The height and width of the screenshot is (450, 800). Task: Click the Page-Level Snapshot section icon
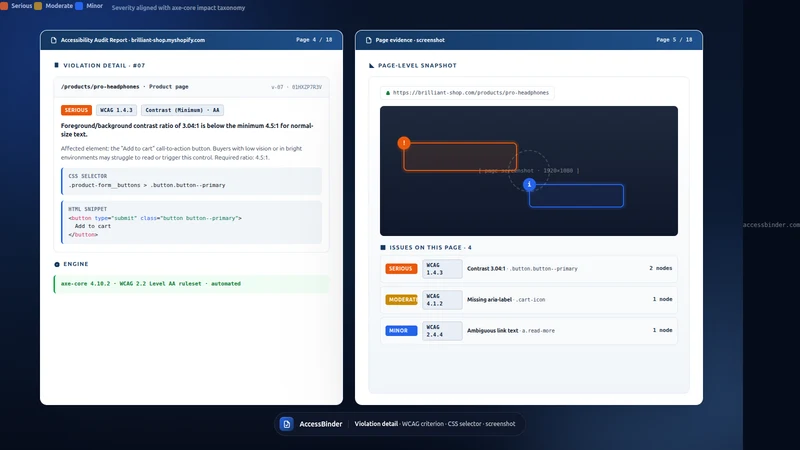371,65
